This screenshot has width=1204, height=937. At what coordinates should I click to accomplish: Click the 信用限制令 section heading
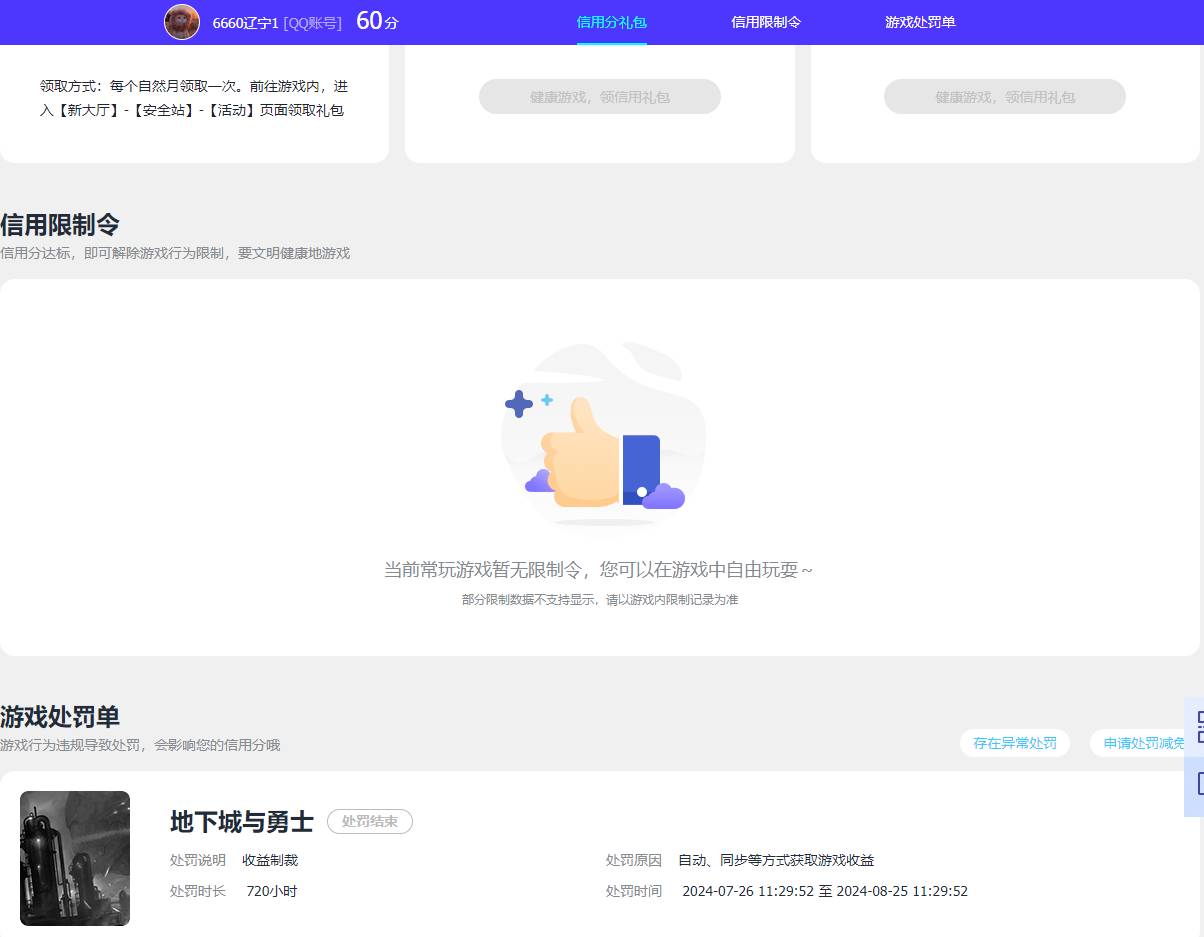click(60, 224)
